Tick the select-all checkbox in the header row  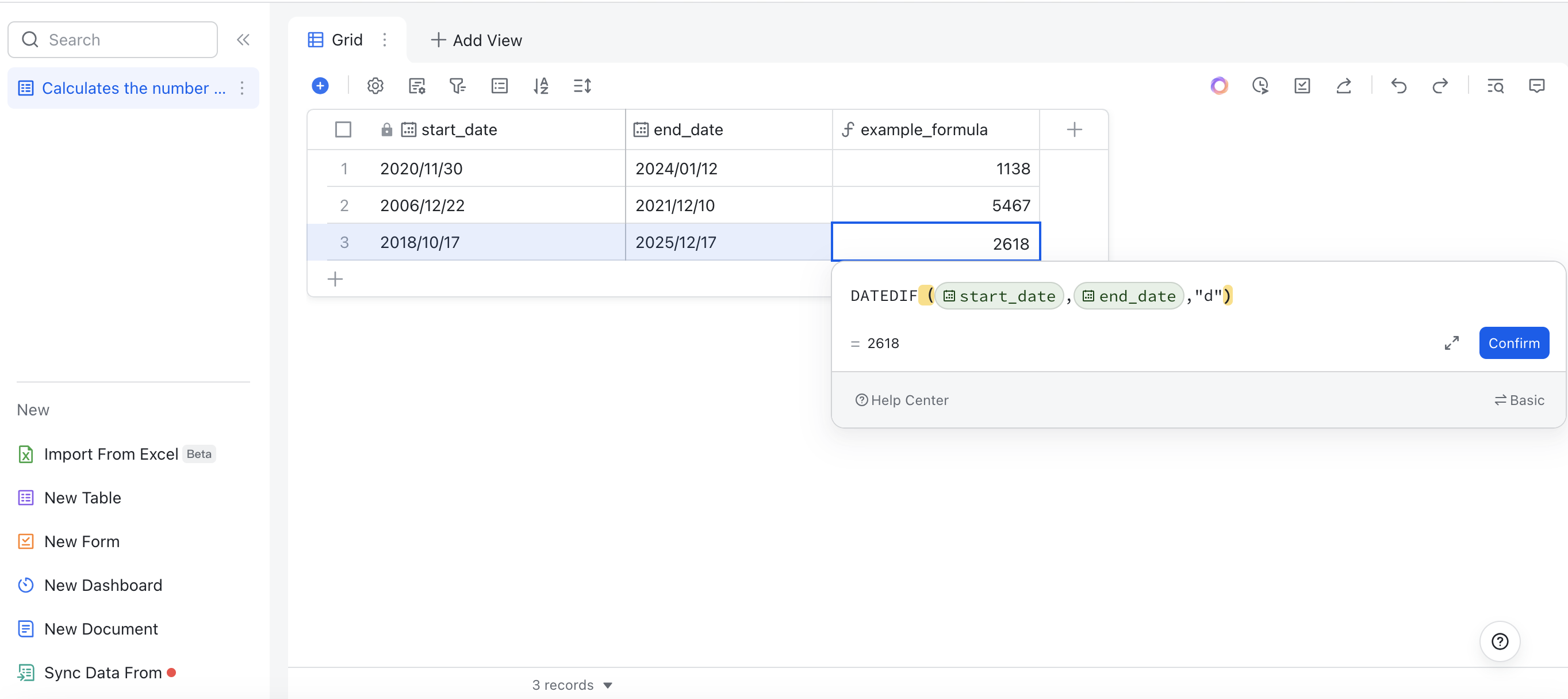point(343,129)
